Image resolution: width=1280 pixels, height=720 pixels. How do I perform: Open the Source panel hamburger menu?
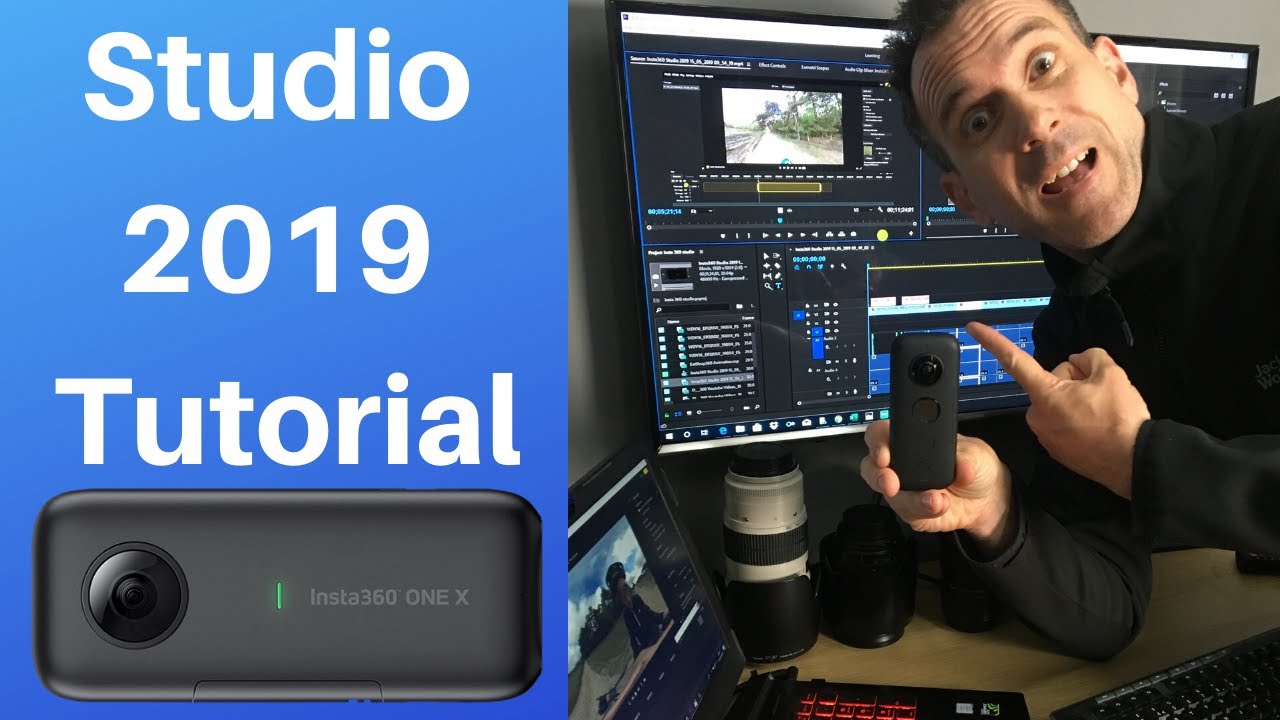(748, 64)
